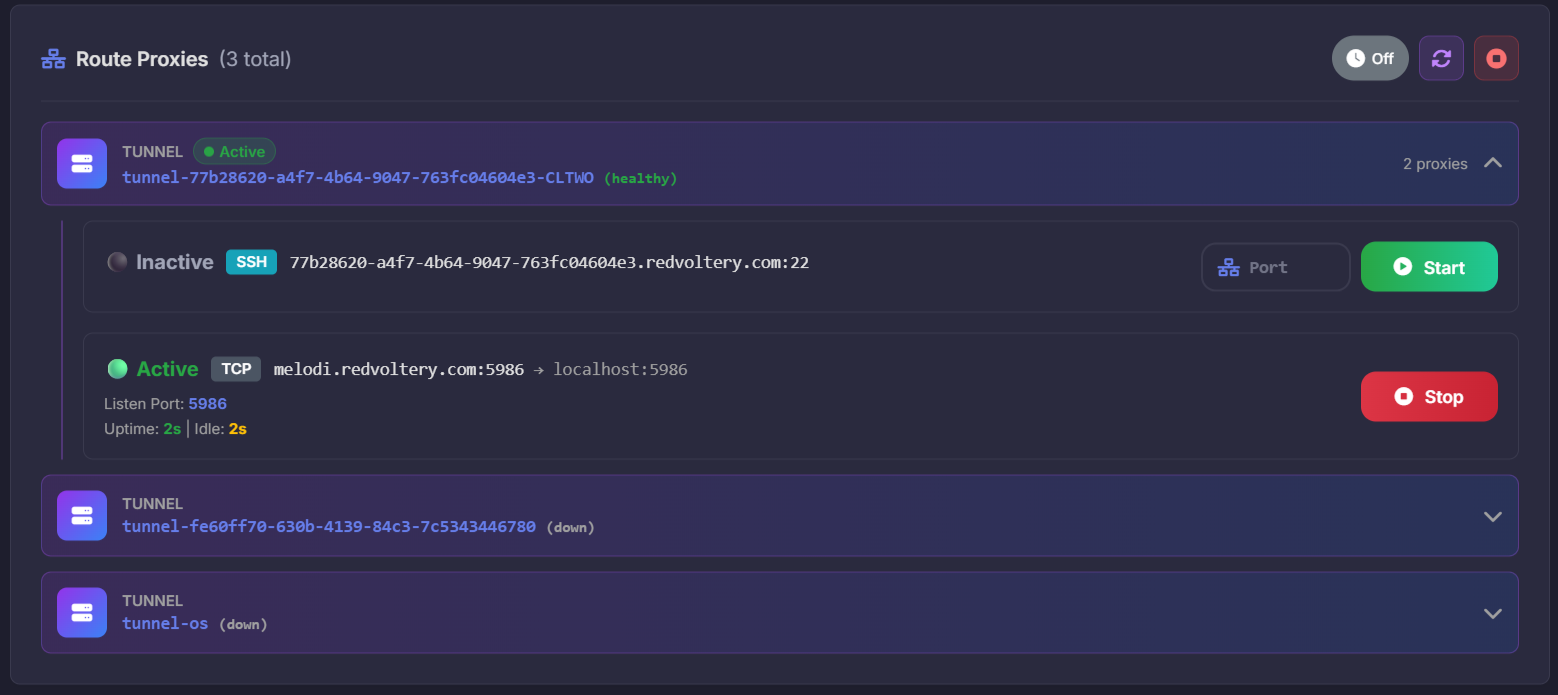Screen dimensions: 1558x695
Task: Click the red stop-all icon button
Action: click(1496, 58)
